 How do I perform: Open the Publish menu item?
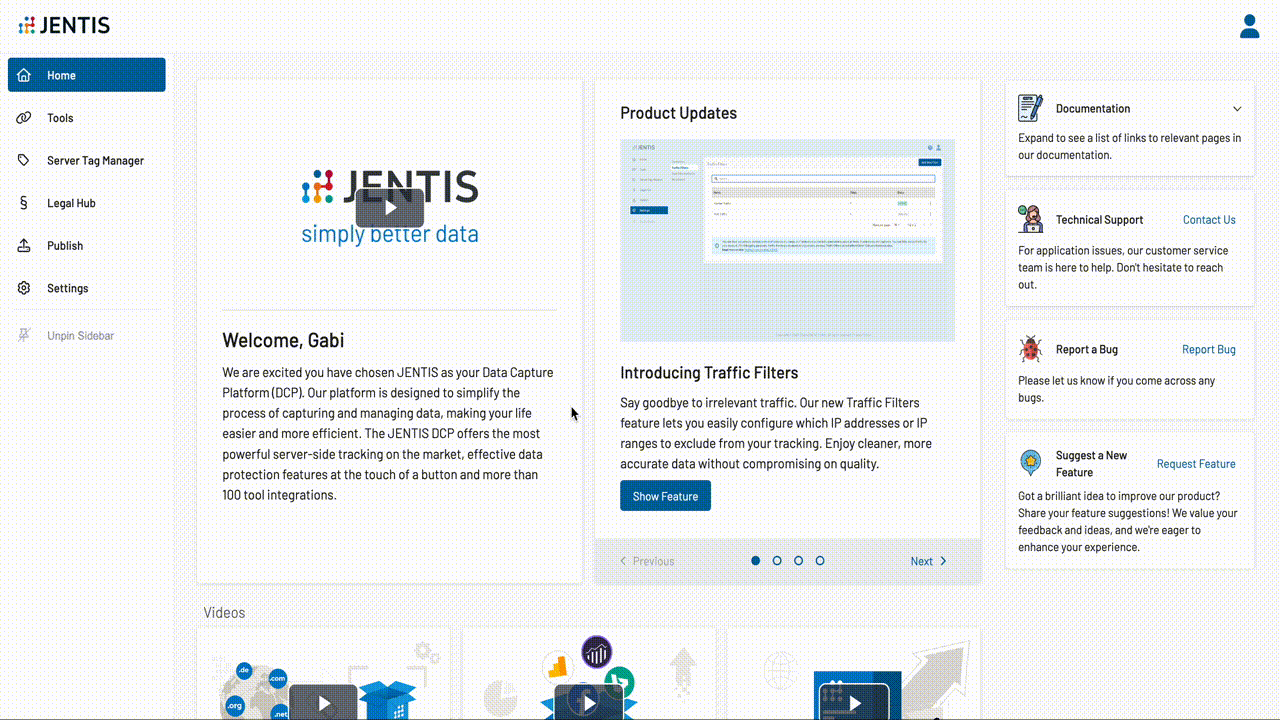pos(87,245)
